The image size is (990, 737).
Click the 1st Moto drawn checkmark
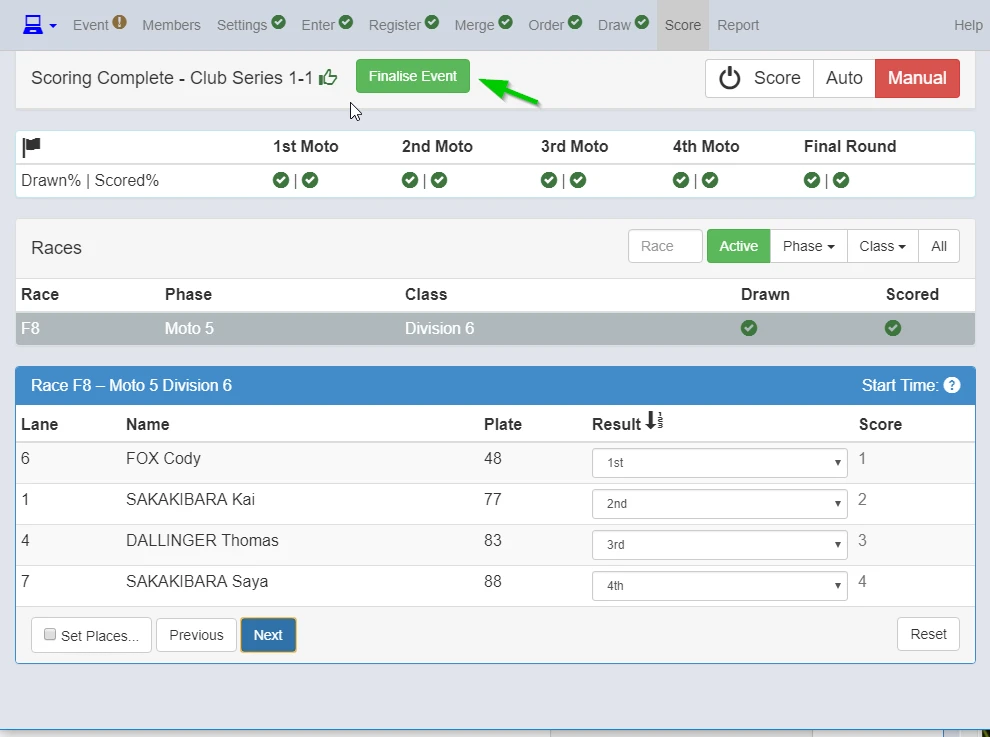point(281,181)
